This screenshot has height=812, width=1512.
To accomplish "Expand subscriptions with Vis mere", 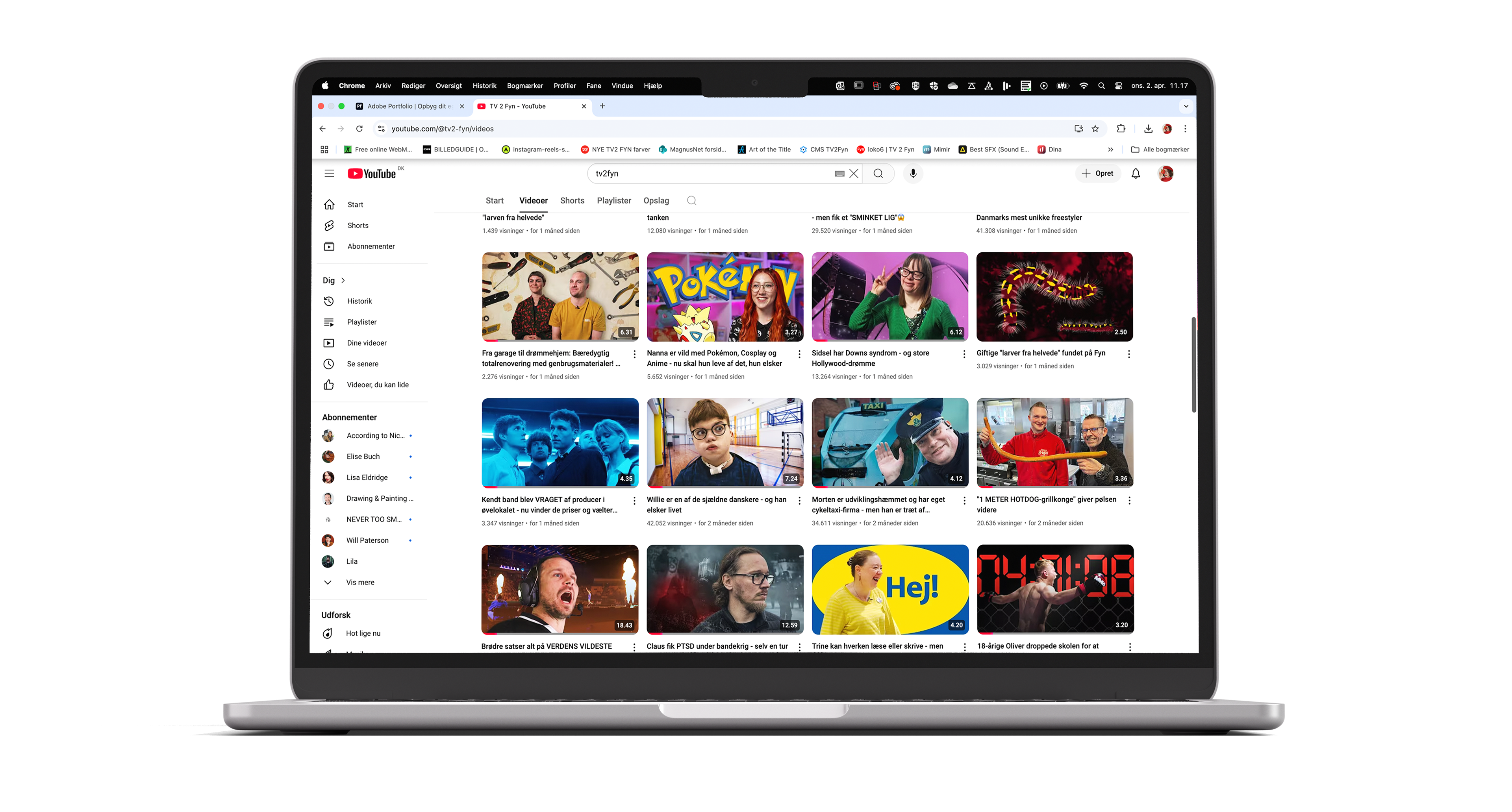I will [x=360, y=583].
